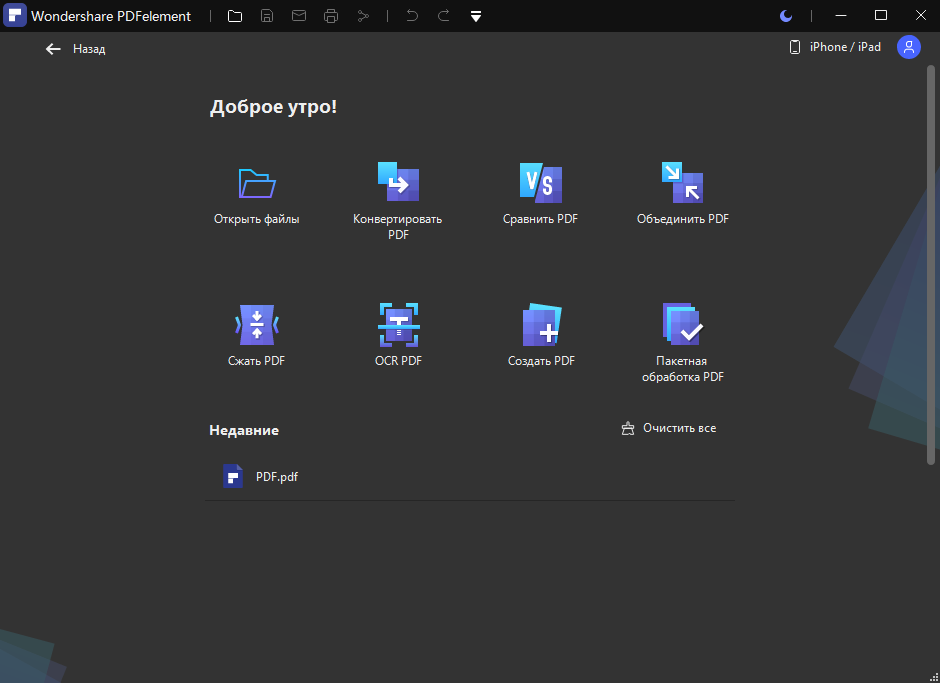Click the broom icon beside Очистить все
Viewport: 940px width, 683px height.
point(628,428)
